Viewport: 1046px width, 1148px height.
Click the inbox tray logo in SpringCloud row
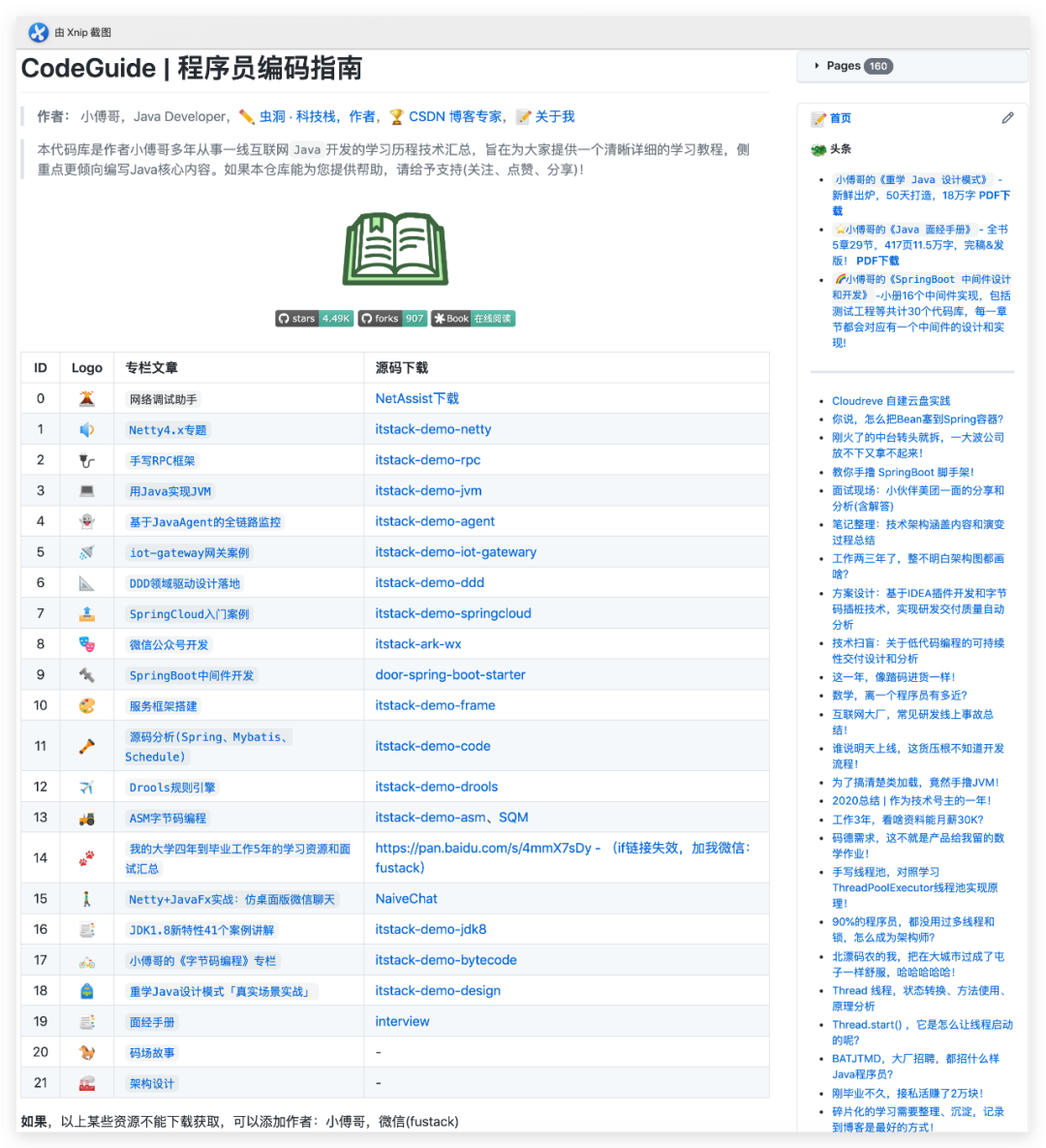click(86, 613)
